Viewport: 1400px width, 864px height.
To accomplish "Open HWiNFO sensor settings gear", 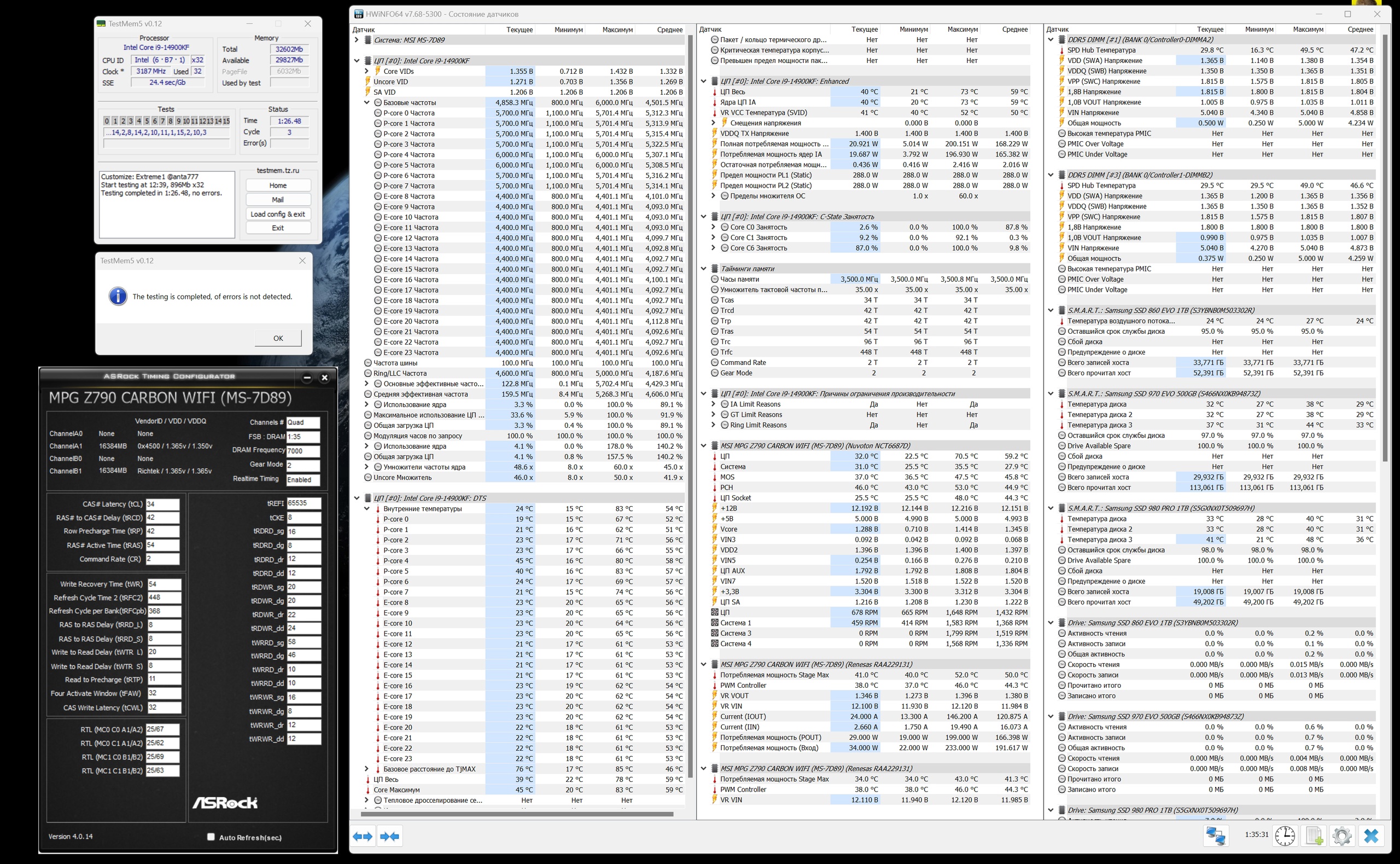I will [1342, 836].
